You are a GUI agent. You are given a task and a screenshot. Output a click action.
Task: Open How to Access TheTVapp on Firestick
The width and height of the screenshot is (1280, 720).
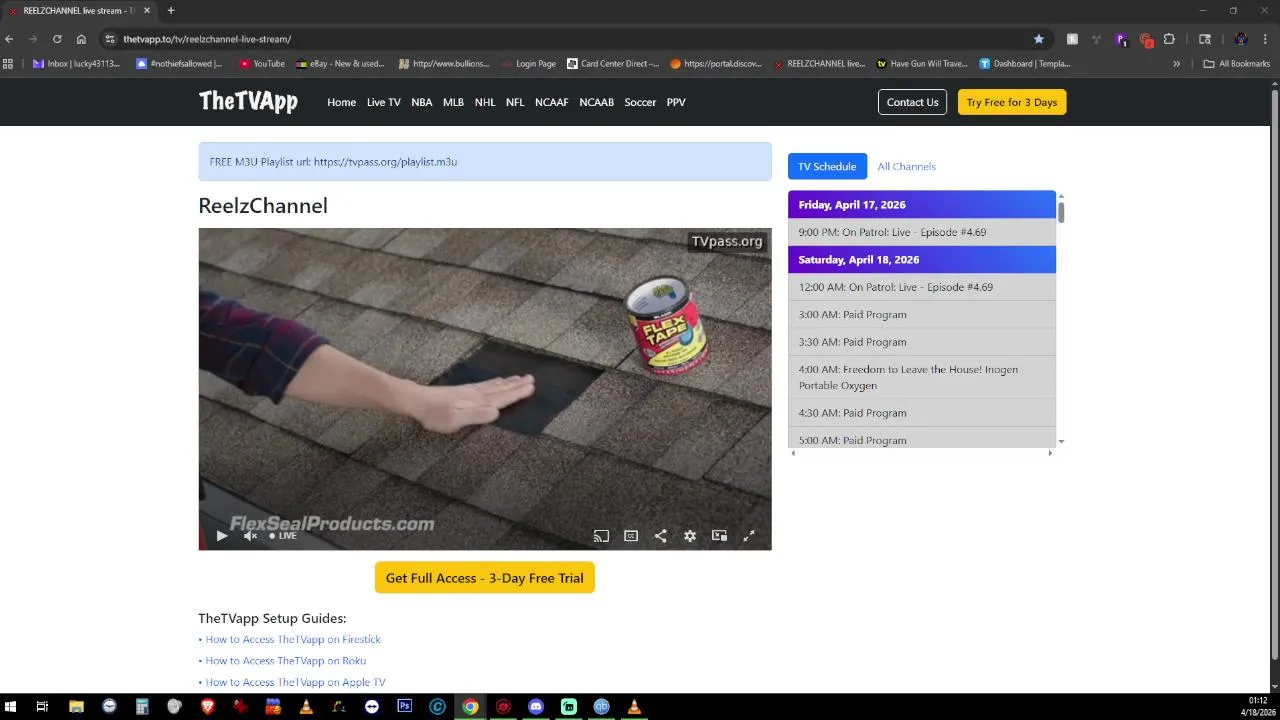(293, 639)
